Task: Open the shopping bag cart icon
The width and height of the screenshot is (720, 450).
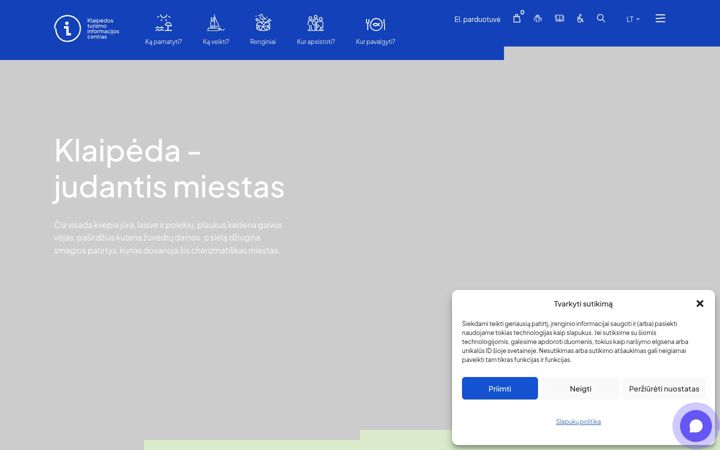Action: pyautogui.click(x=518, y=18)
